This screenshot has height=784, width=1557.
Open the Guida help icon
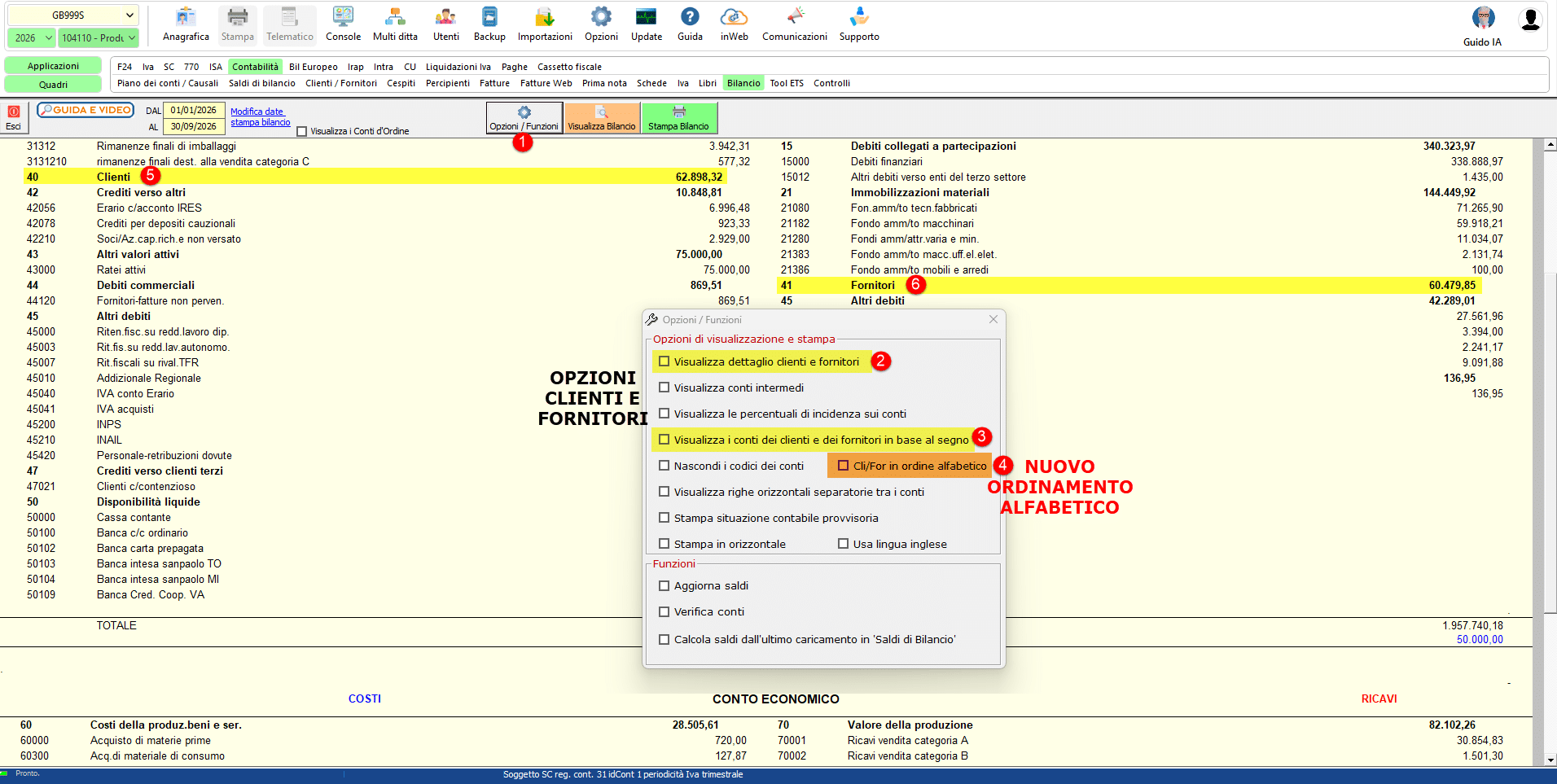tap(690, 24)
